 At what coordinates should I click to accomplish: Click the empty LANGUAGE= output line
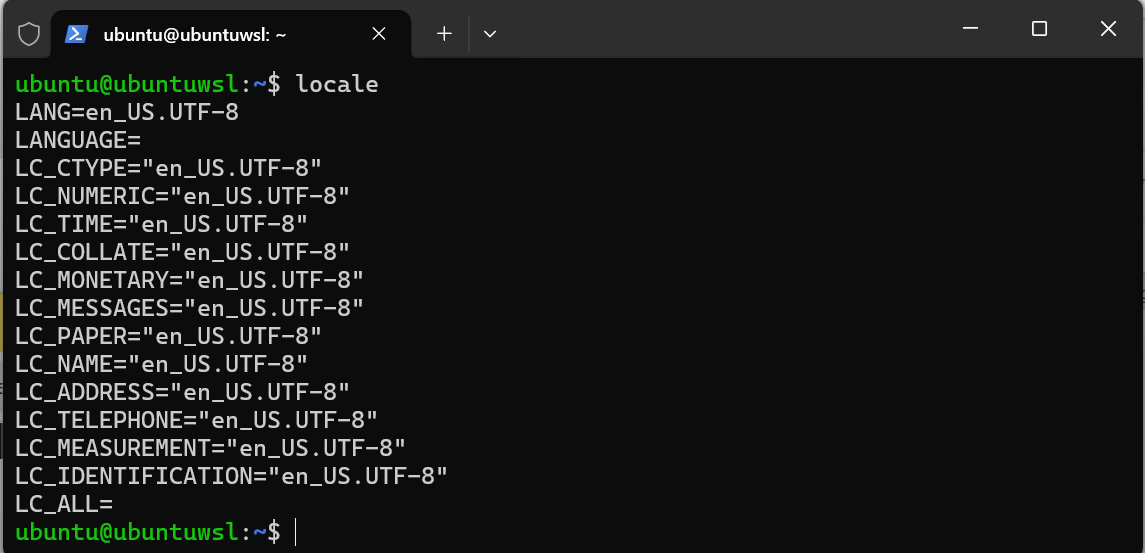point(78,140)
